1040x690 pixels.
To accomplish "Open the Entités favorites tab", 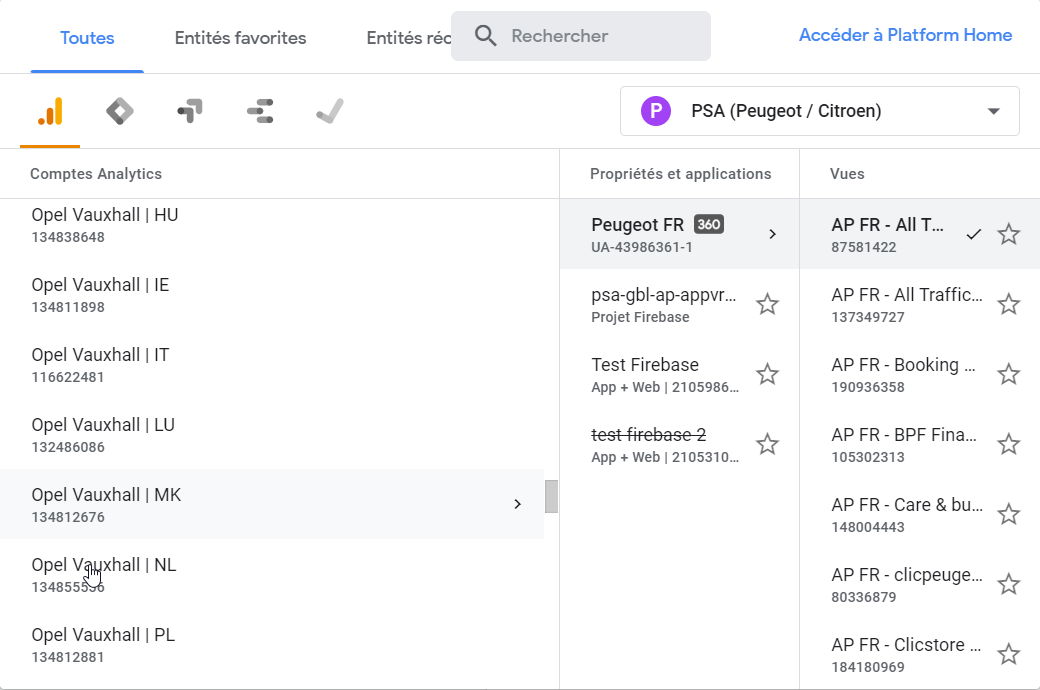I will [240, 38].
